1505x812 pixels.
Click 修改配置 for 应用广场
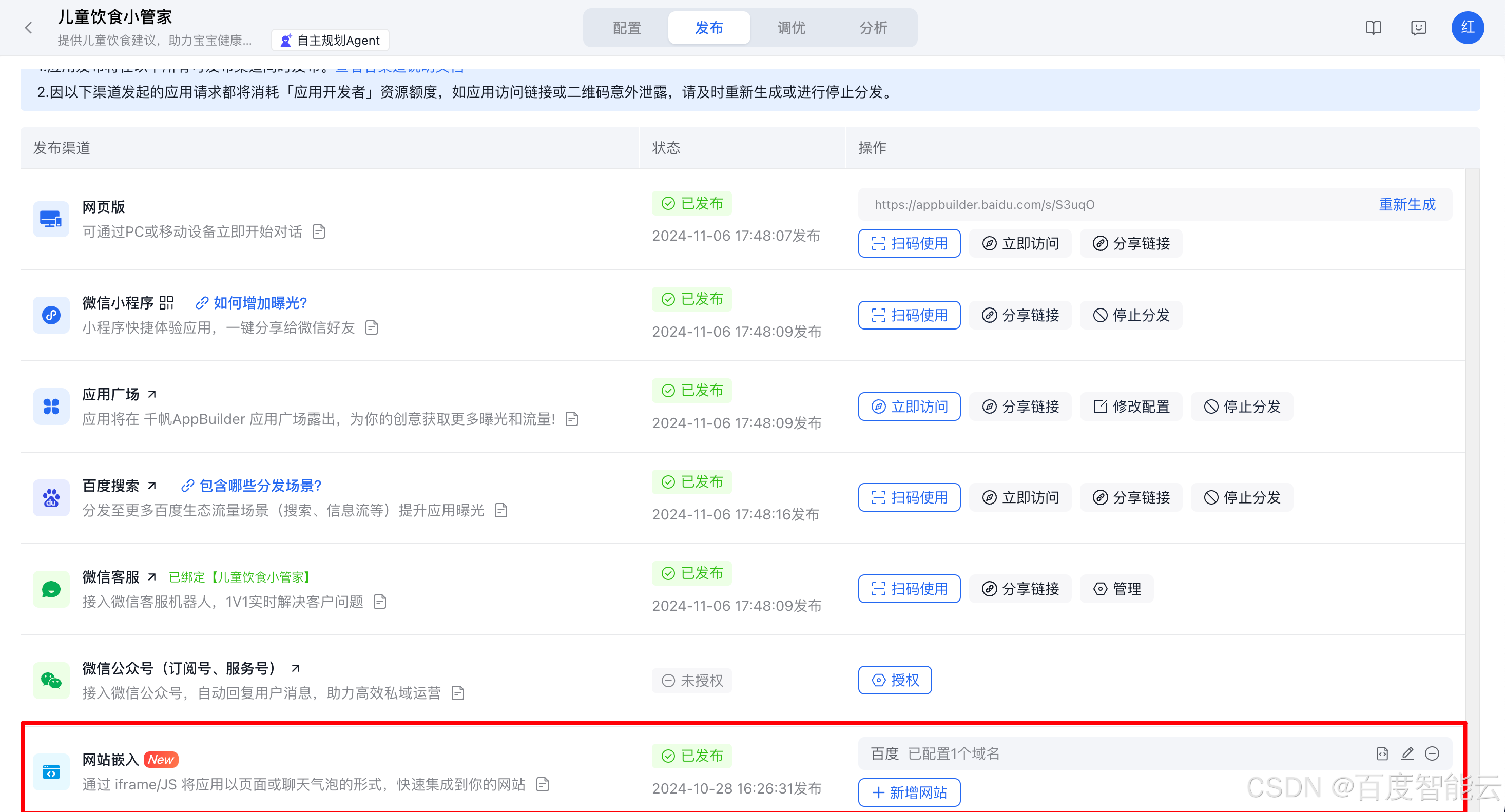[x=1131, y=406]
